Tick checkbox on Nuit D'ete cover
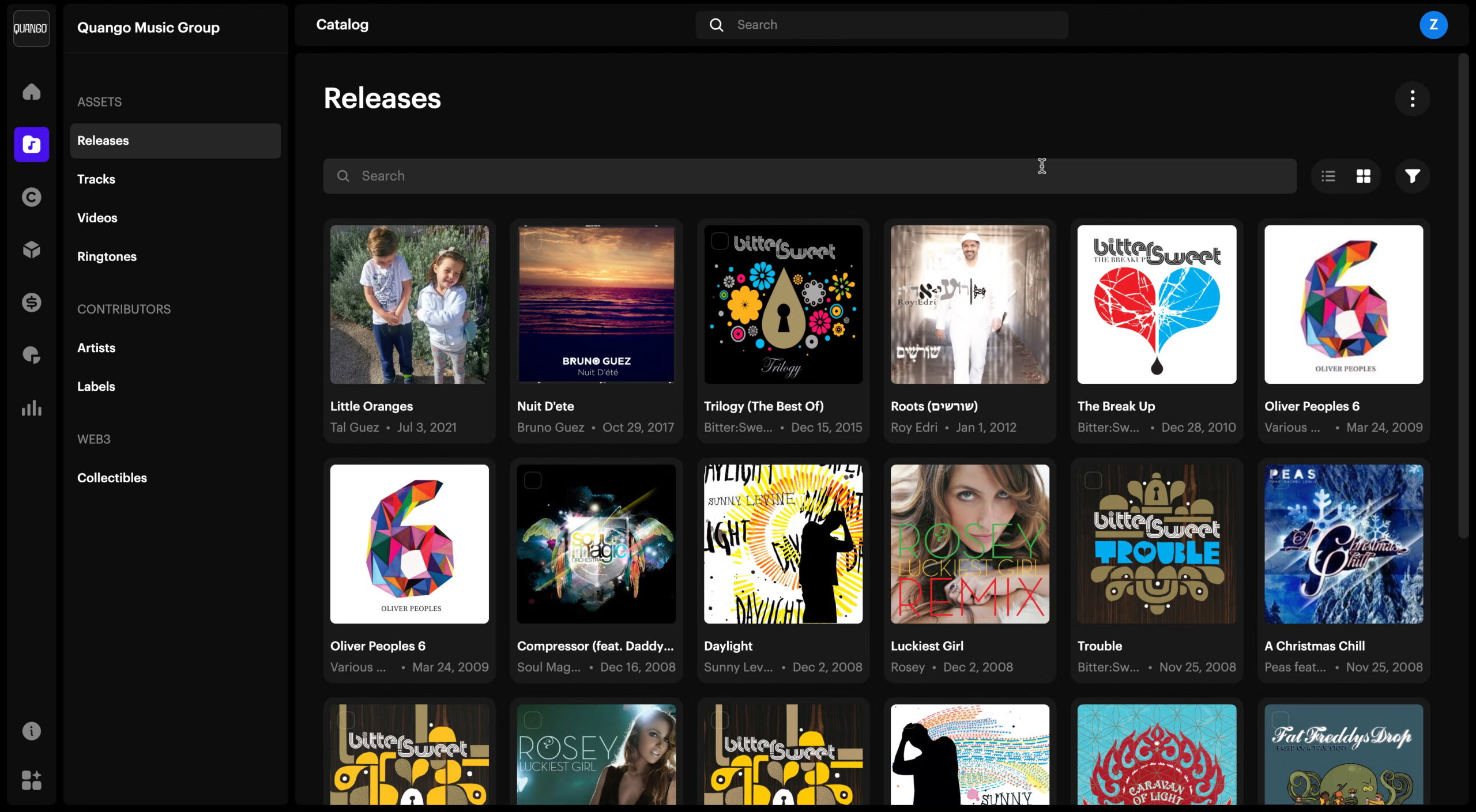 point(533,241)
